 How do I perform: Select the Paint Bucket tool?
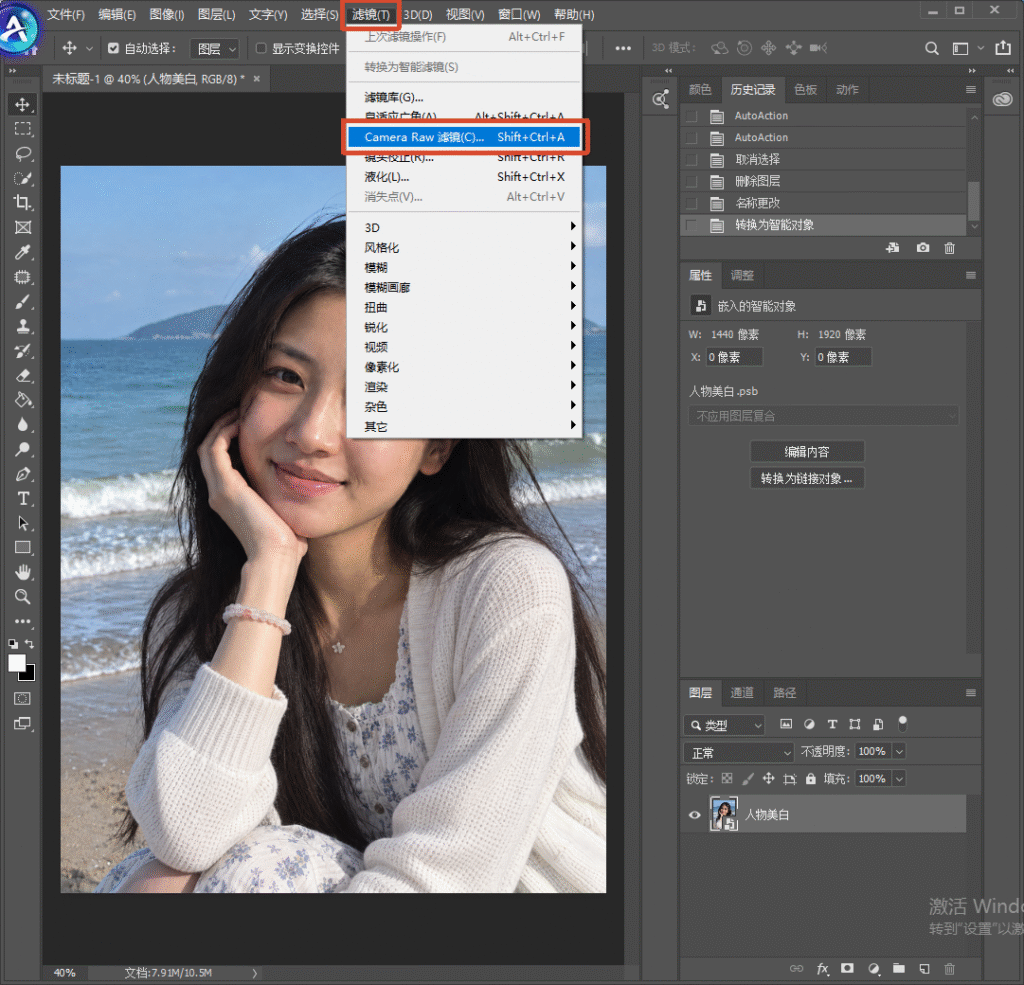[23, 400]
